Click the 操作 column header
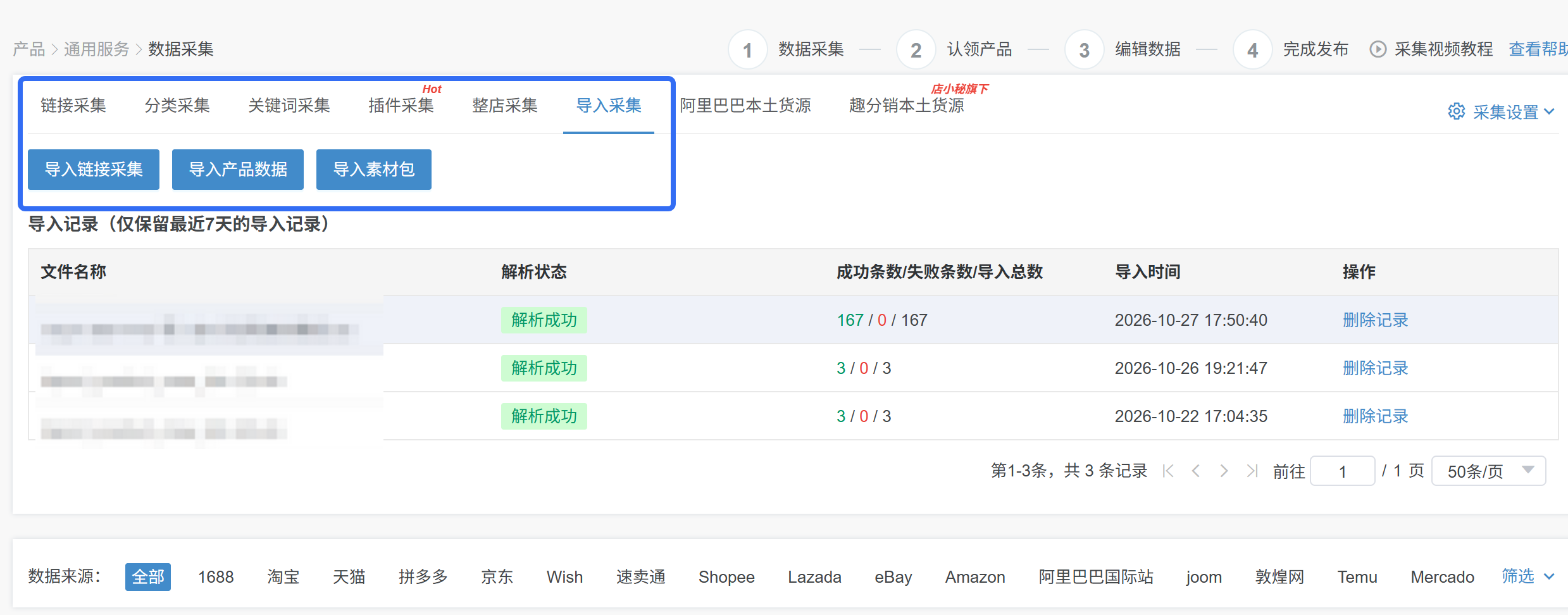 point(1359,272)
